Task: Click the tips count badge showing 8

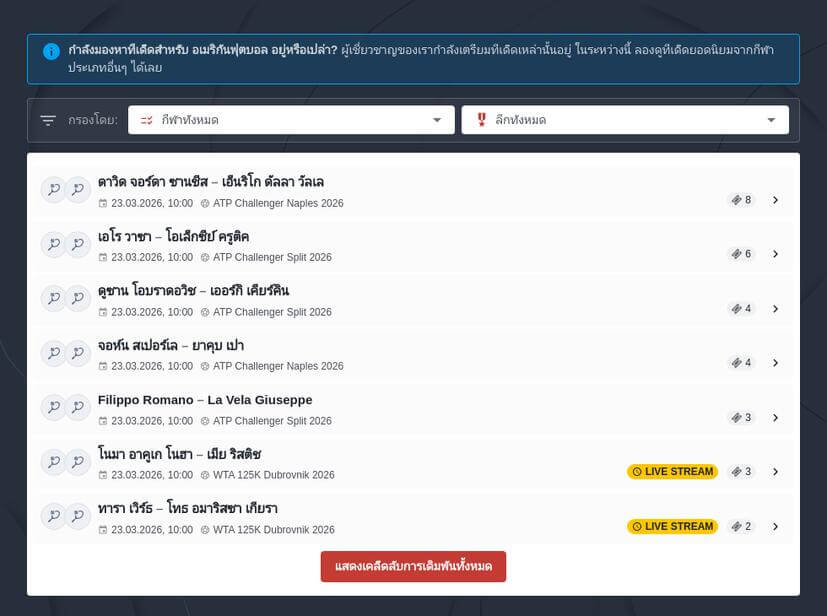Action: point(741,200)
